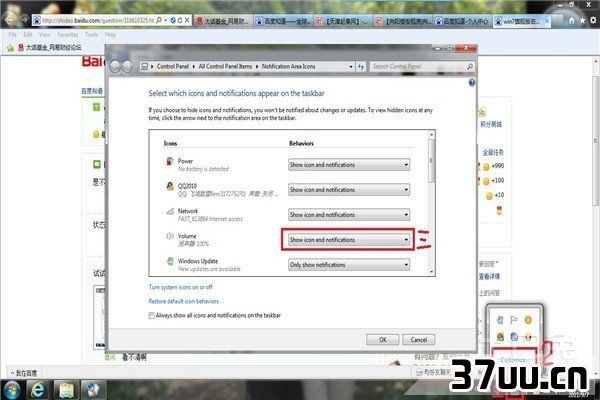Click the icons list scrollbar thumb
This screenshot has height=400, width=600.
(431, 161)
